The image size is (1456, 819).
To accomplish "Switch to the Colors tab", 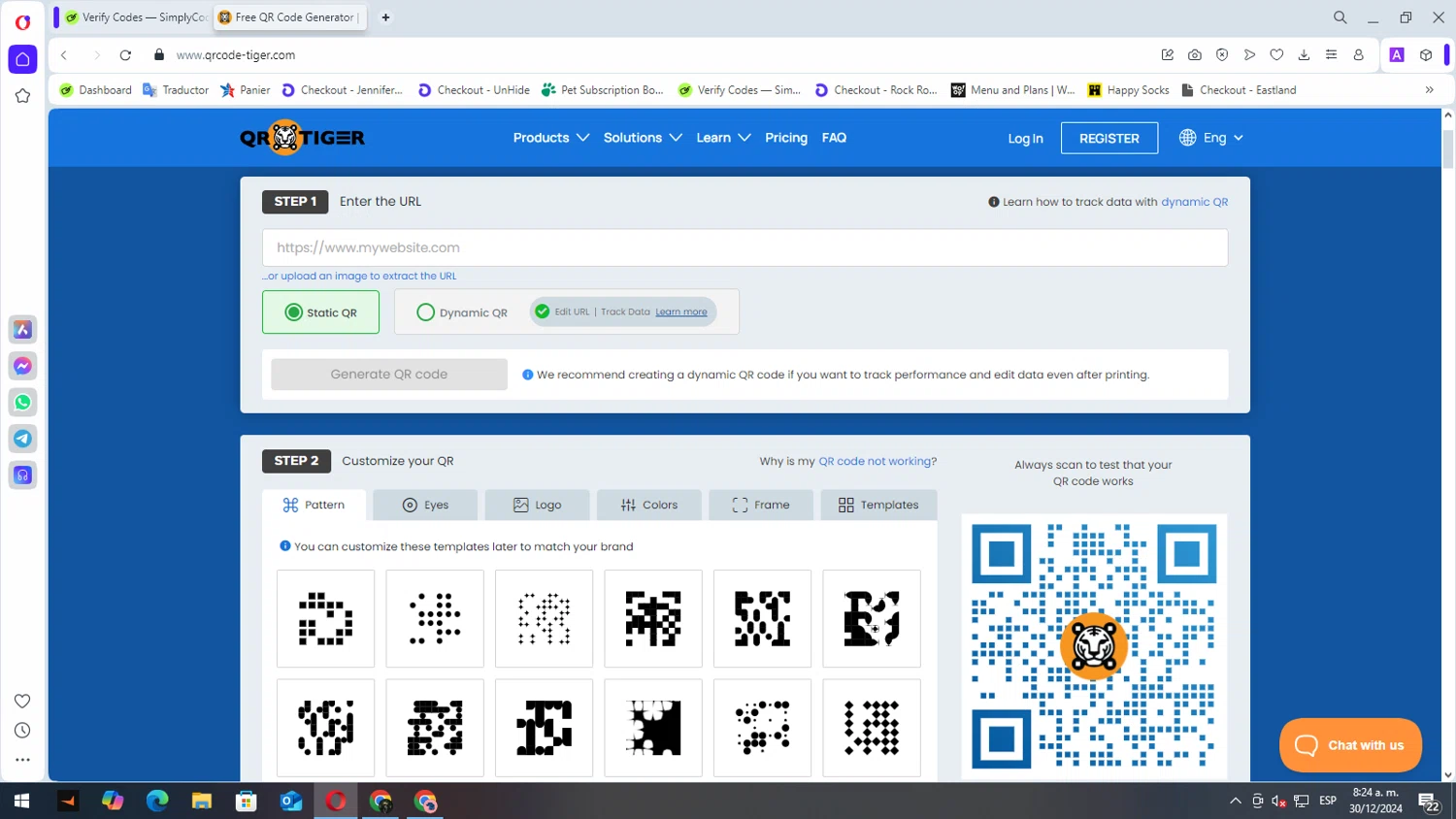I will tap(649, 505).
